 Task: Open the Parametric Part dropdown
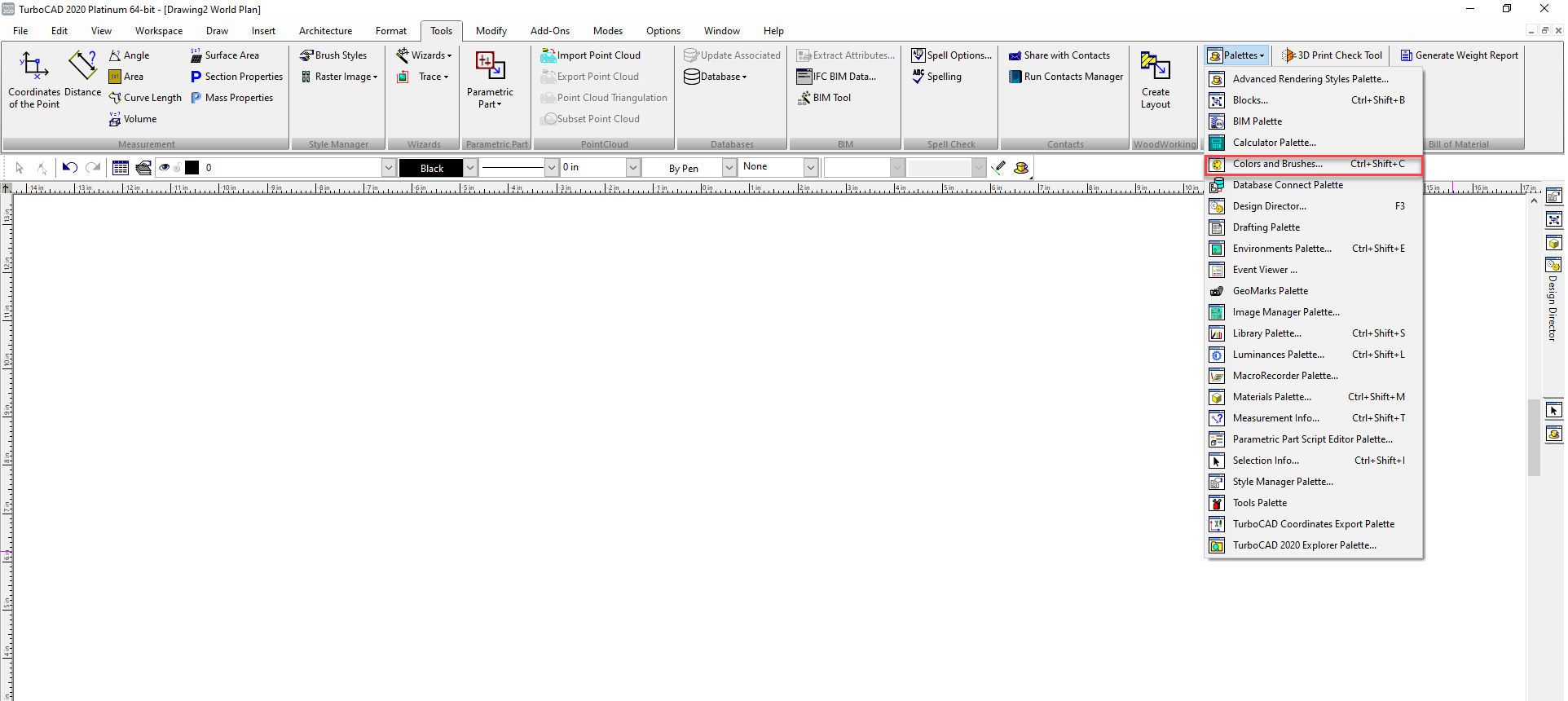point(490,80)
